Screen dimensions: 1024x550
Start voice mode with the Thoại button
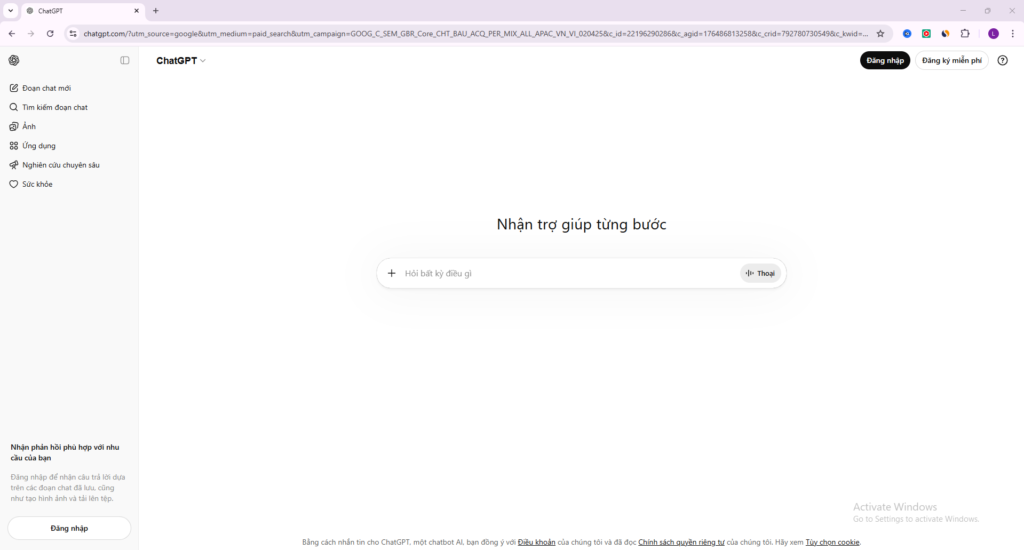pyautogui.click(x=760, y=273)
